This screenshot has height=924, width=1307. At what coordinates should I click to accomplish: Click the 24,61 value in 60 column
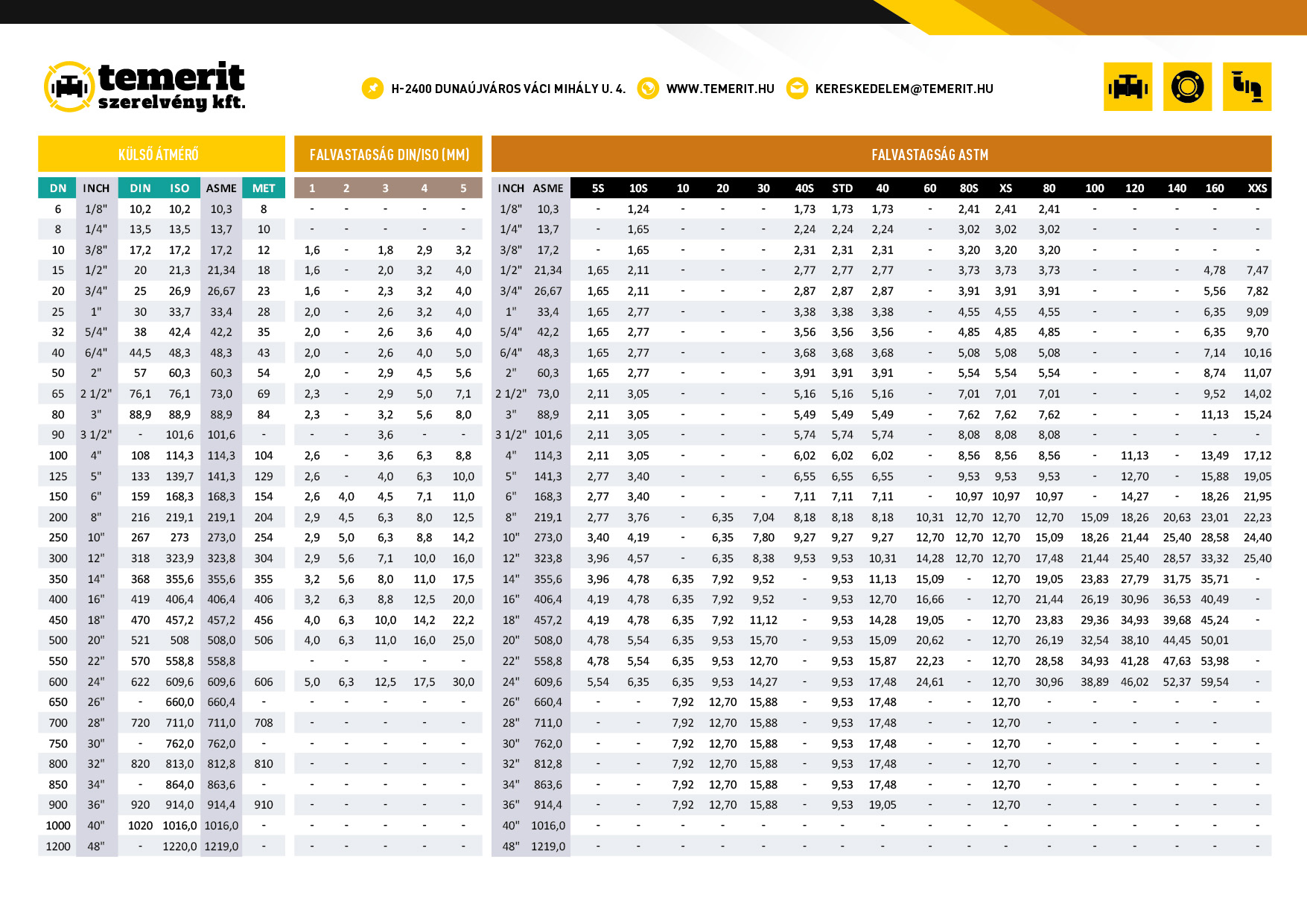[929, 682]
